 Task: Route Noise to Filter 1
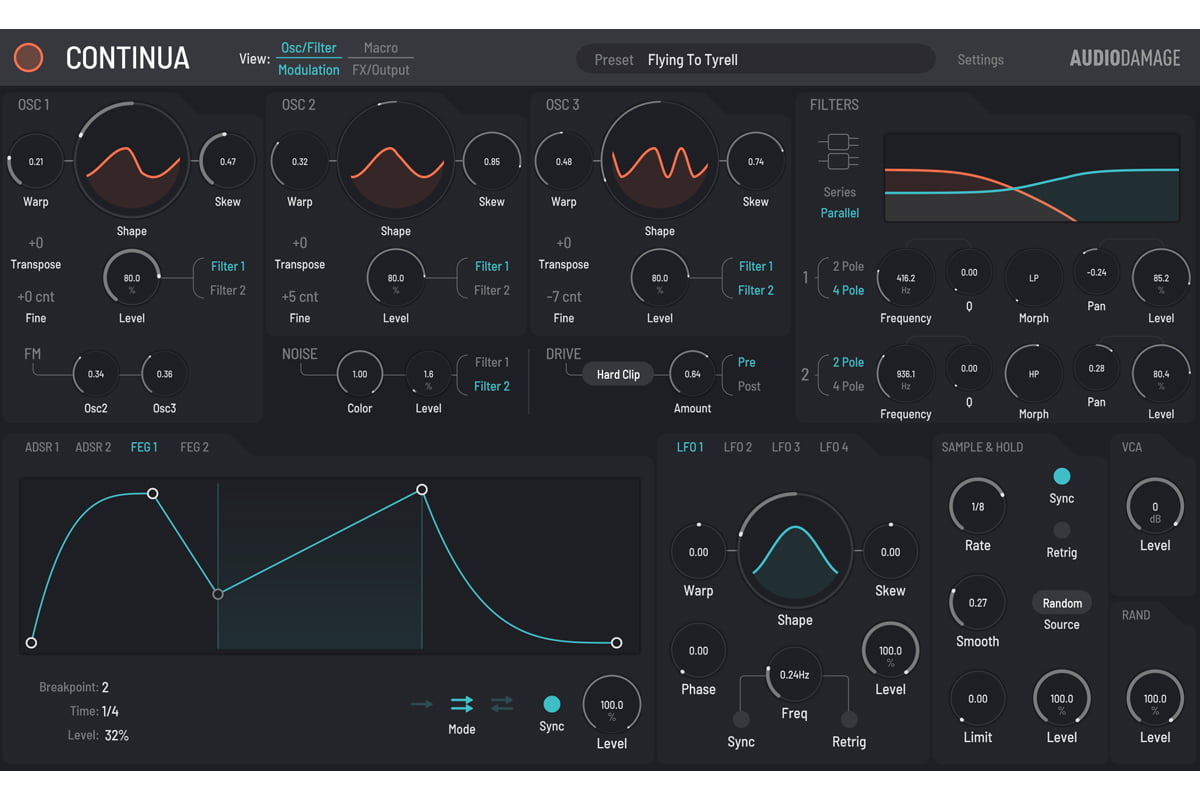(491, 362)
